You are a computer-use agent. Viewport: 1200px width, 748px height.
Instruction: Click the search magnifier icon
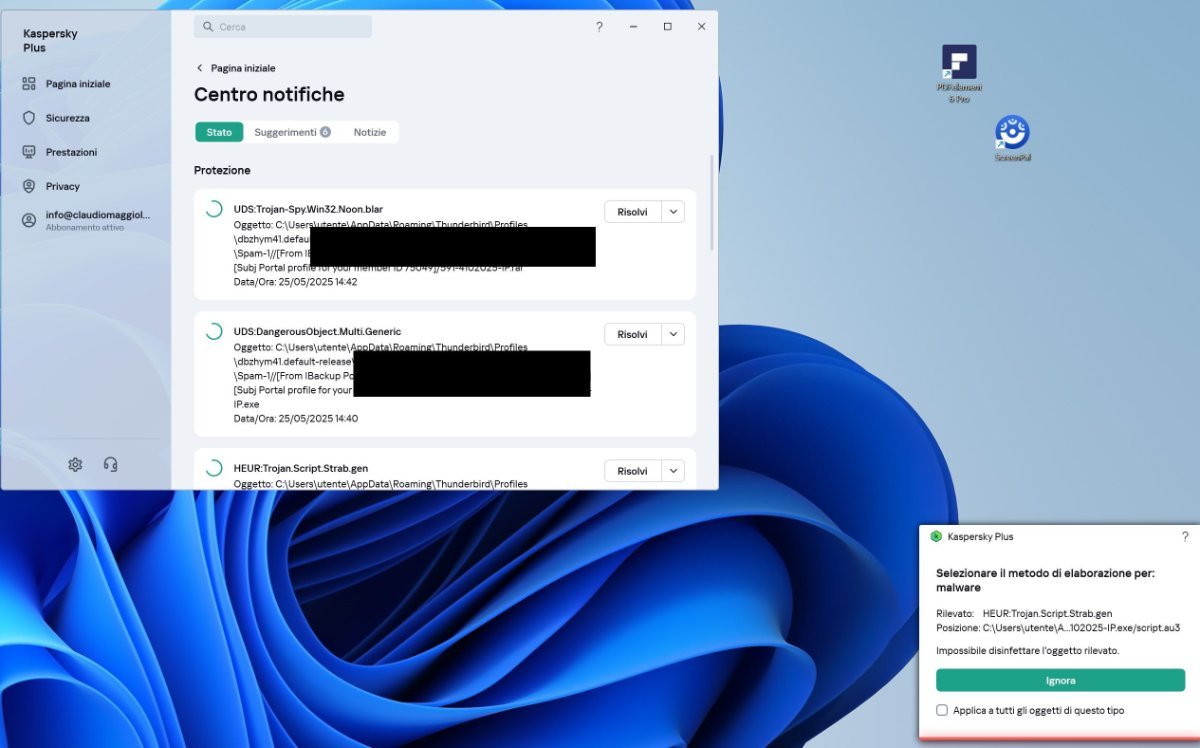tap(208, 27)
